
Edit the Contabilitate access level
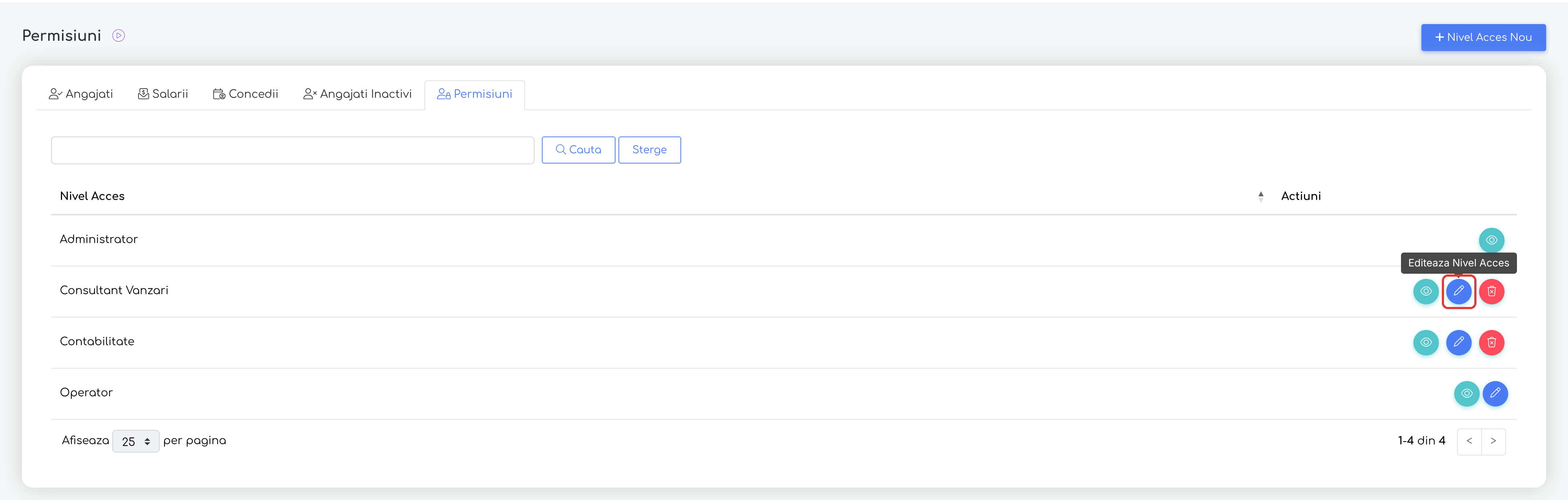click(1459, 342)
